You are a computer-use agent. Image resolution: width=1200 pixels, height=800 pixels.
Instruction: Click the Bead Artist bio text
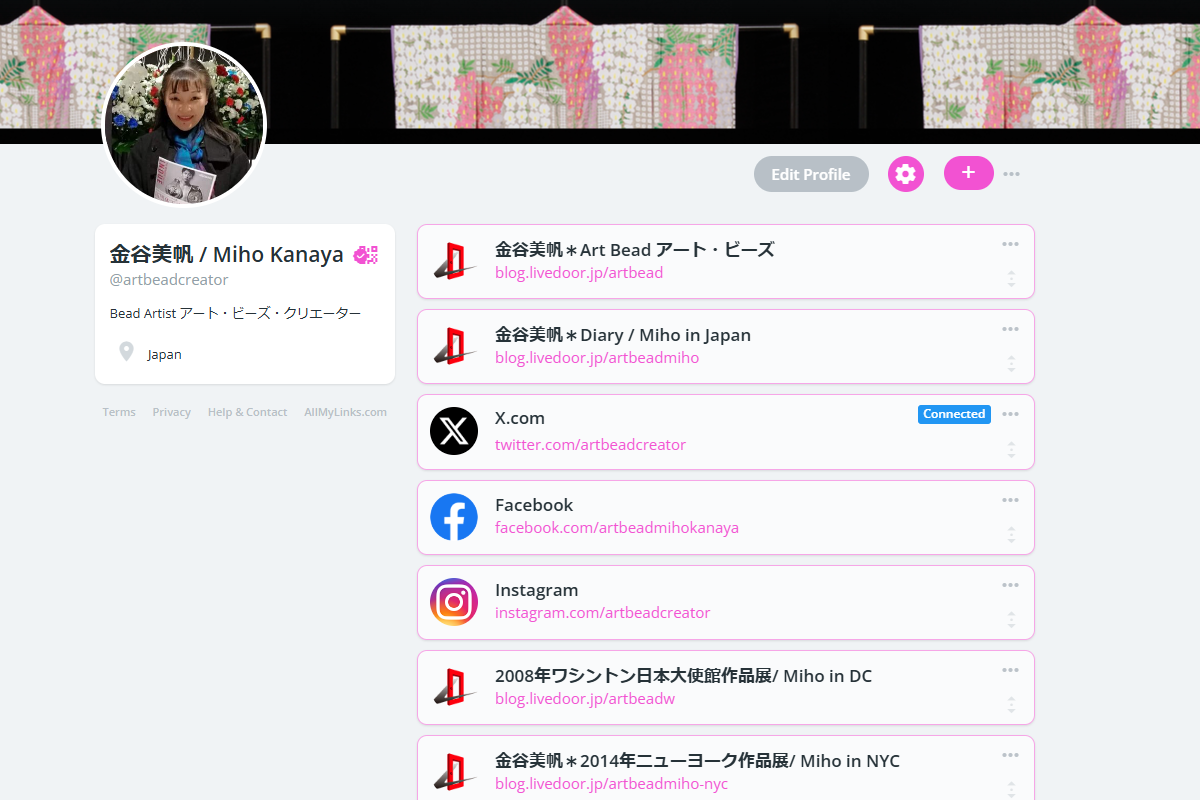(x=235, y=314)
